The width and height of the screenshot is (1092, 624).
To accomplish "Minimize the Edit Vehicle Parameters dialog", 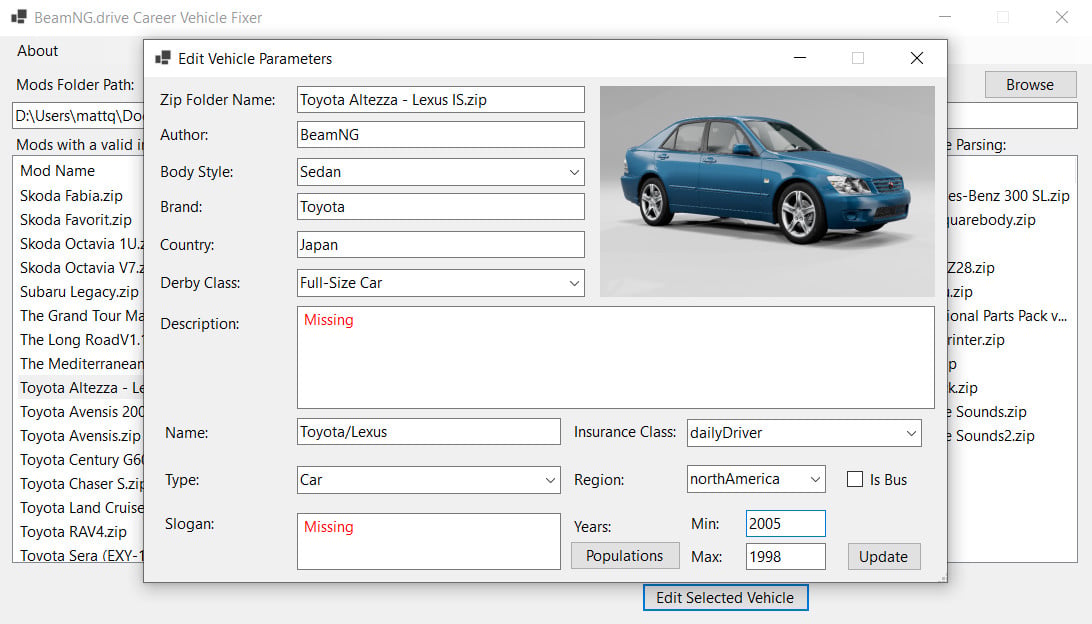I will (x=800, y=58).
